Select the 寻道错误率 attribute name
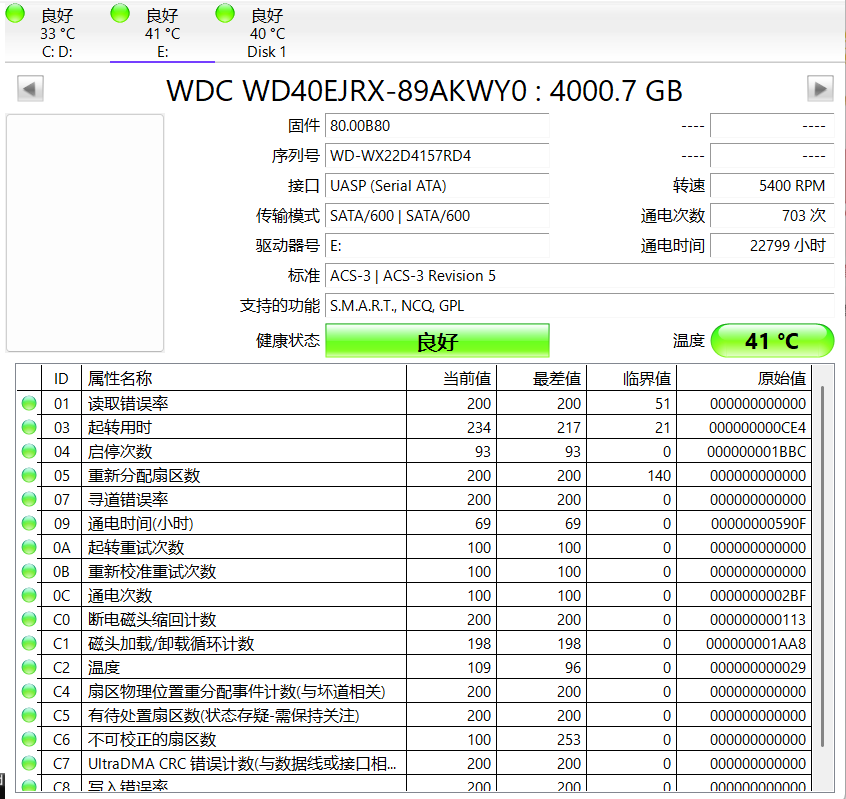Viewport: 846px width, 799px height. pos(128,500)
